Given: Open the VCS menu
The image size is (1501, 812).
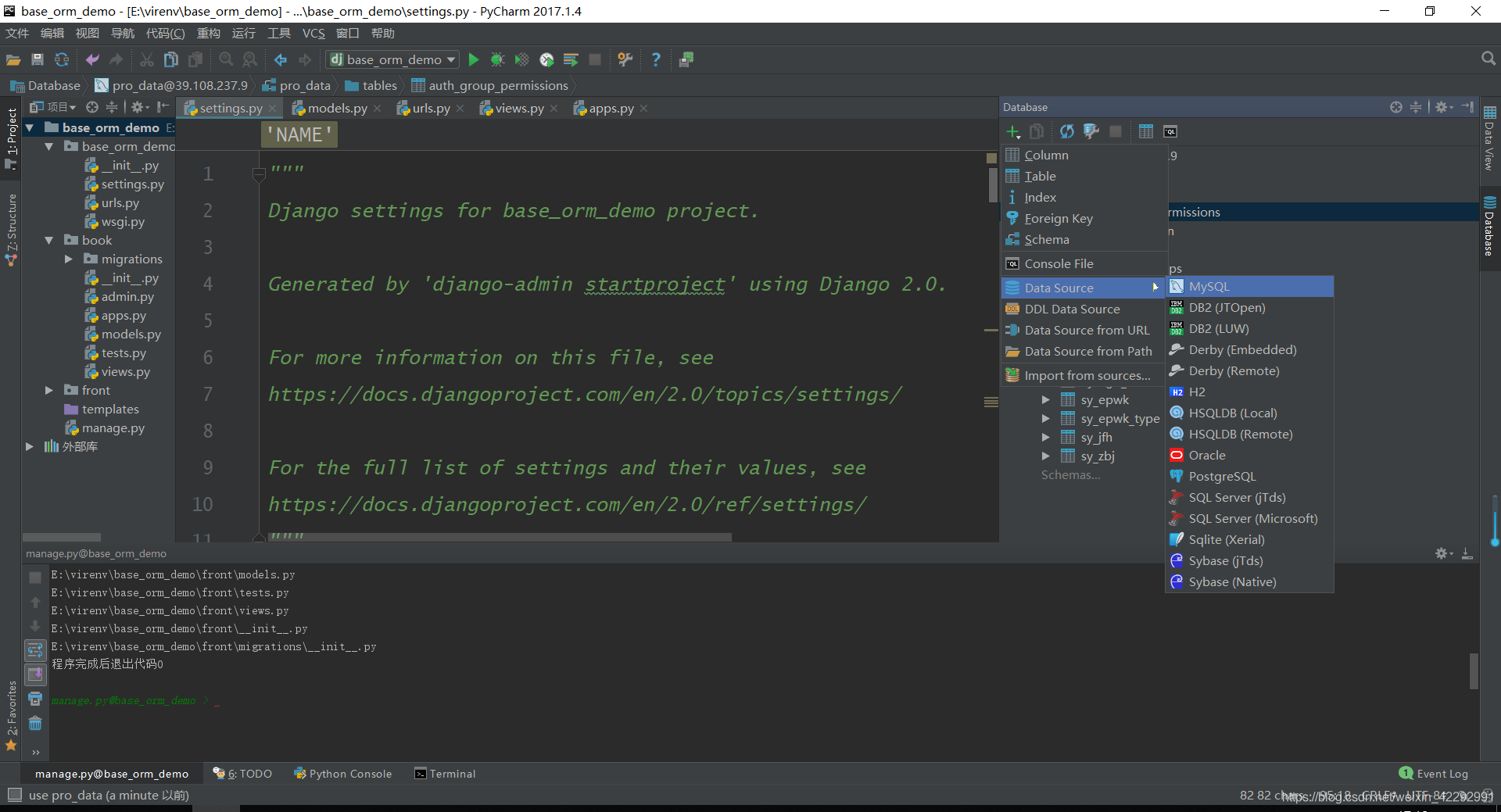Looking at the screenshot, I should pyautogui.click(x=313, y=33).
